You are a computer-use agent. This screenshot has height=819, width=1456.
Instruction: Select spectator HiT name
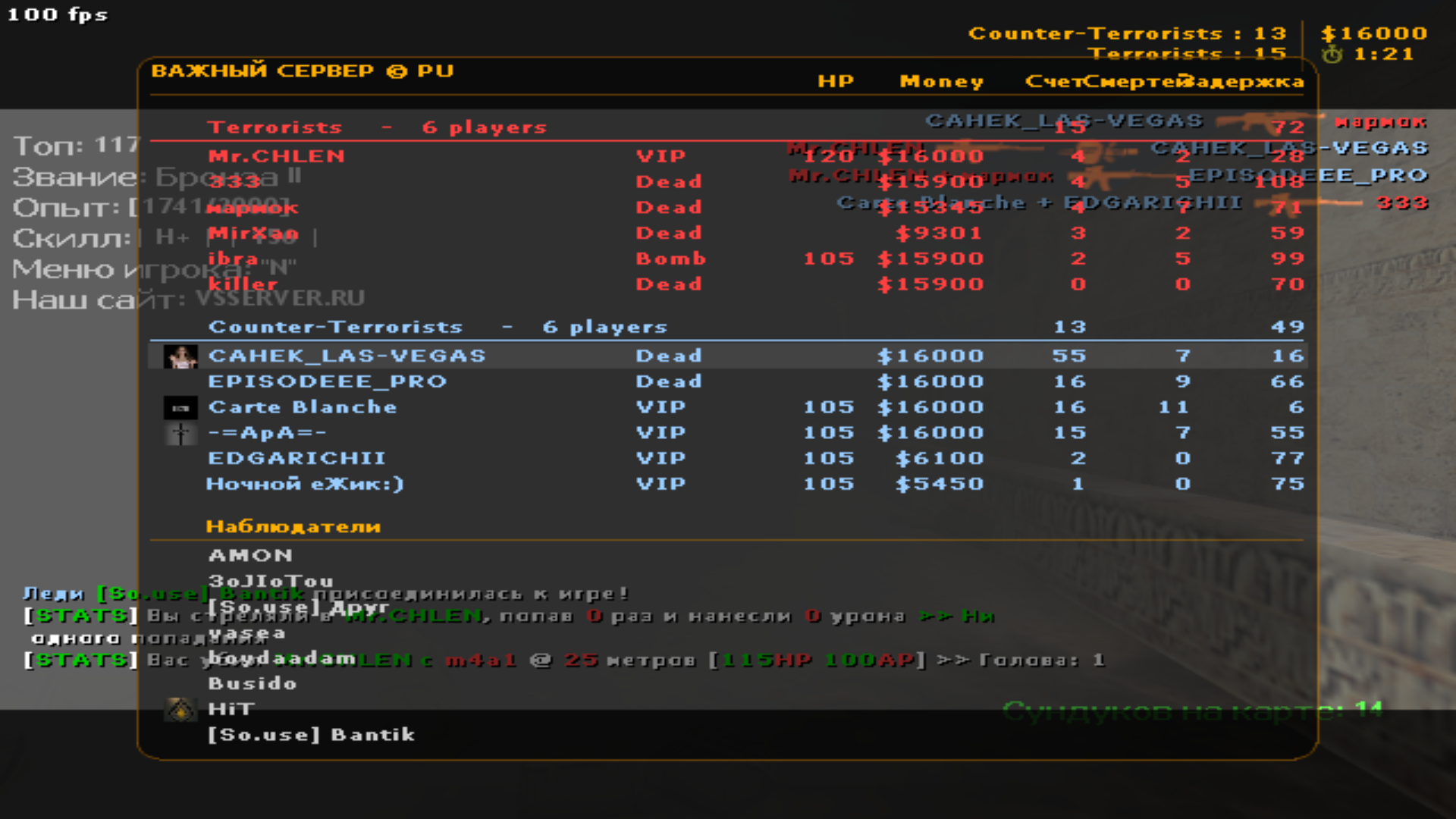coord(231,710)
